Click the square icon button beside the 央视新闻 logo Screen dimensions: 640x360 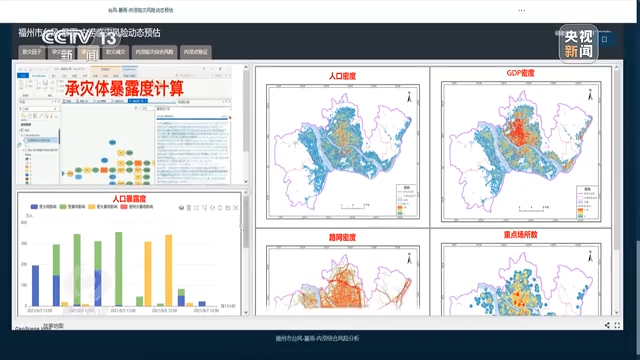pyautogui.click(x=604, y=39)
